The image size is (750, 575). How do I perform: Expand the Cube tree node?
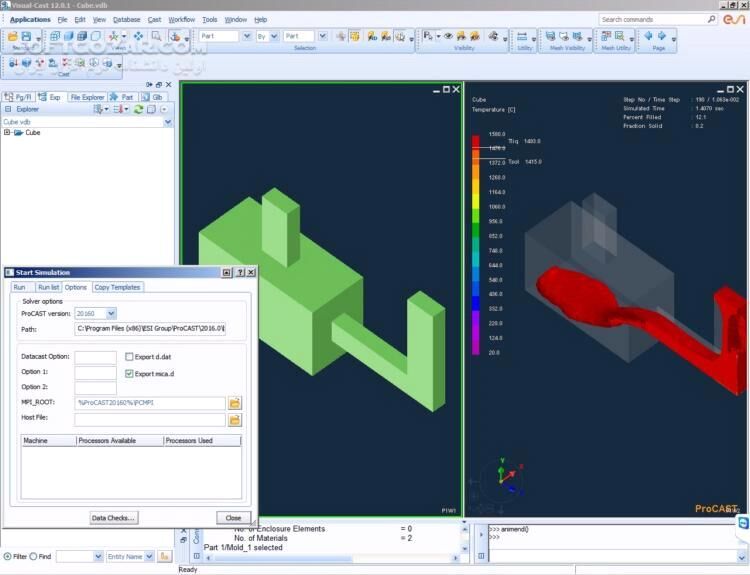pos(7,132)
